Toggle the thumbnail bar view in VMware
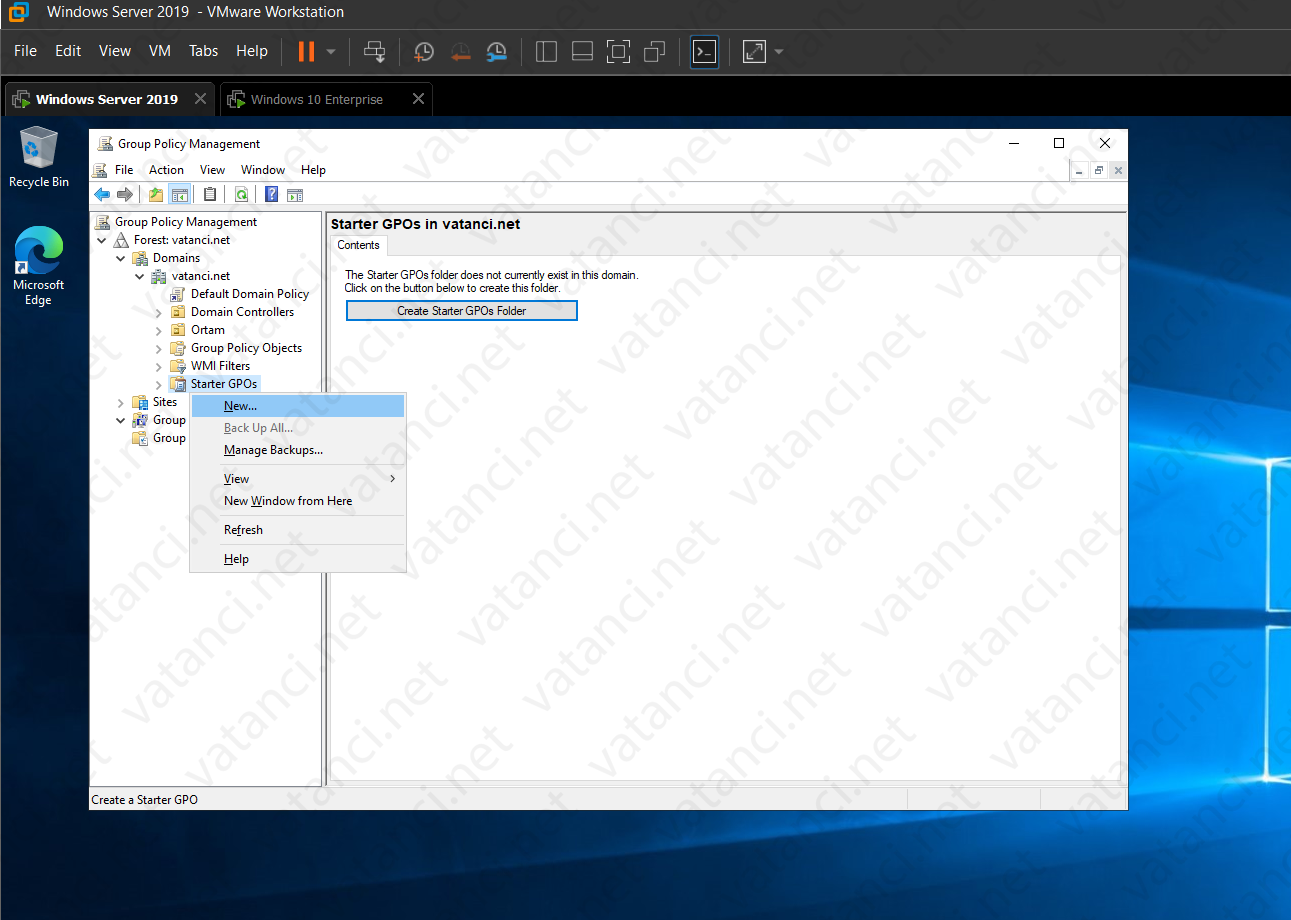 coord(582,51)
